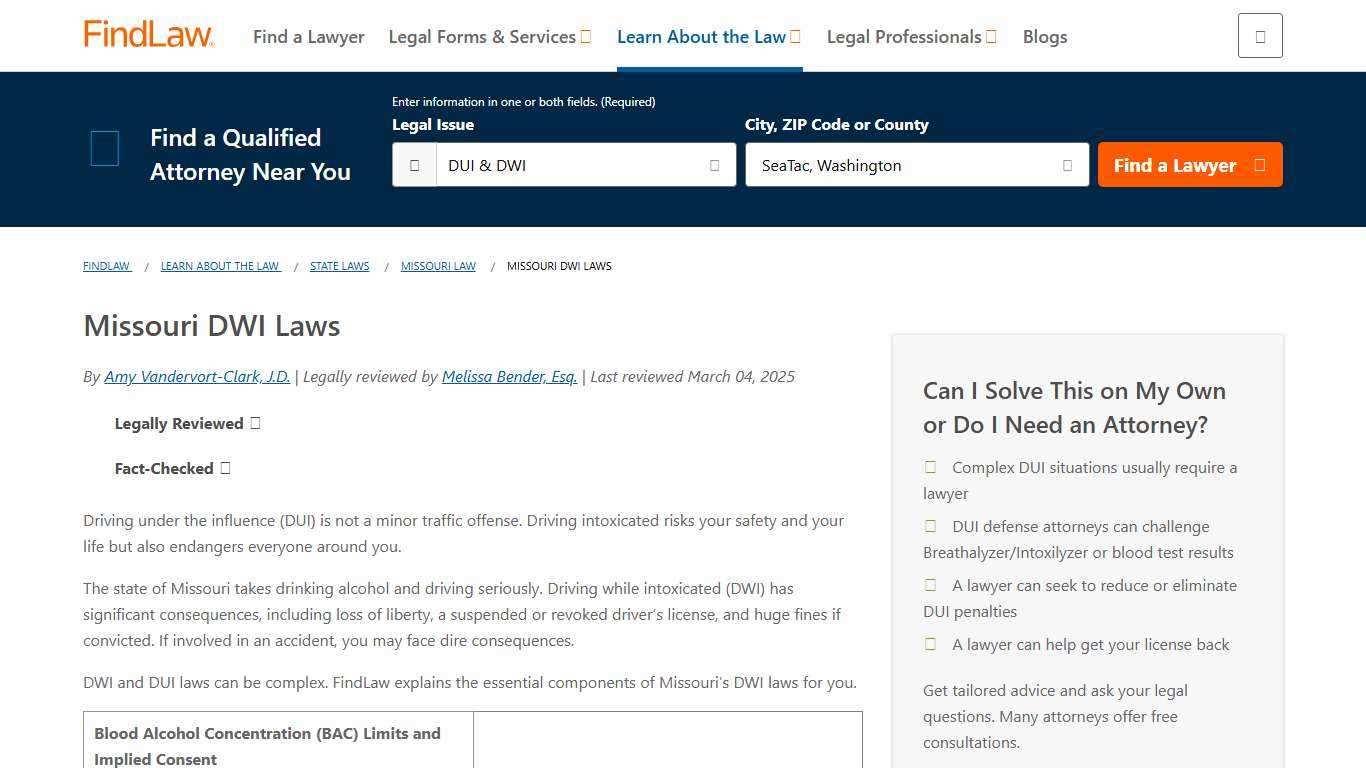
Task: Click the FindLaw logo
Action: pos(148,33)
